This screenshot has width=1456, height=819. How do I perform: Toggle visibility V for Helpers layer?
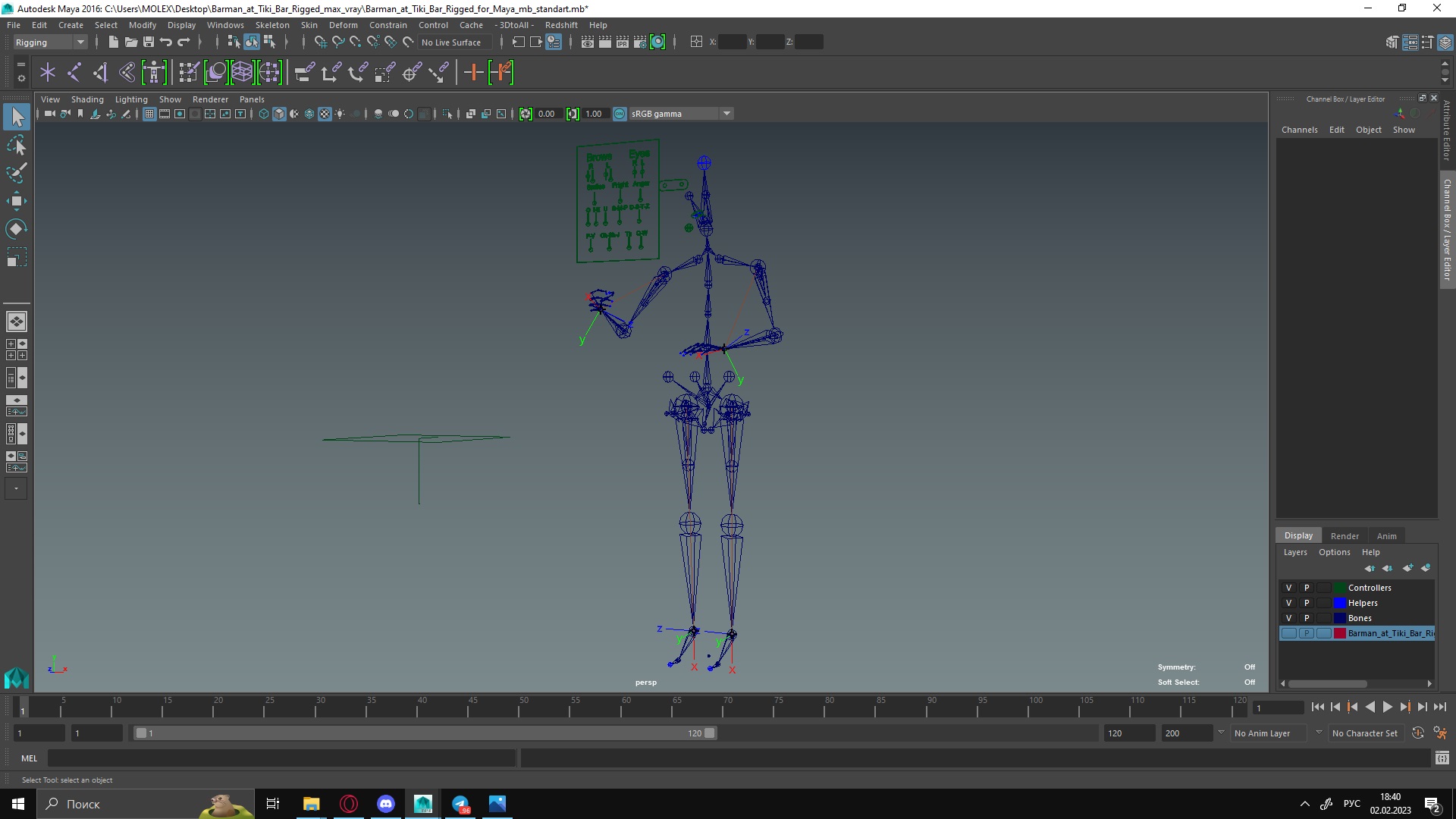point(1289,602)
